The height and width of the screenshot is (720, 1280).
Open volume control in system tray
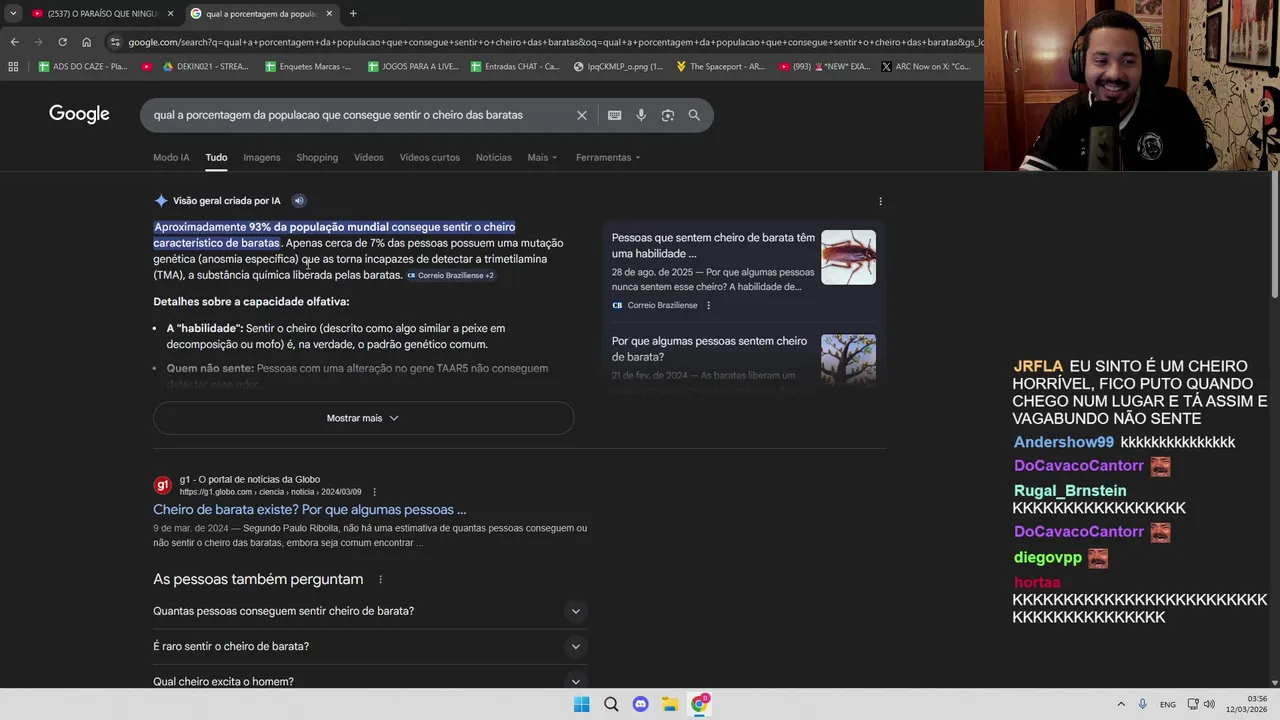1209,704
